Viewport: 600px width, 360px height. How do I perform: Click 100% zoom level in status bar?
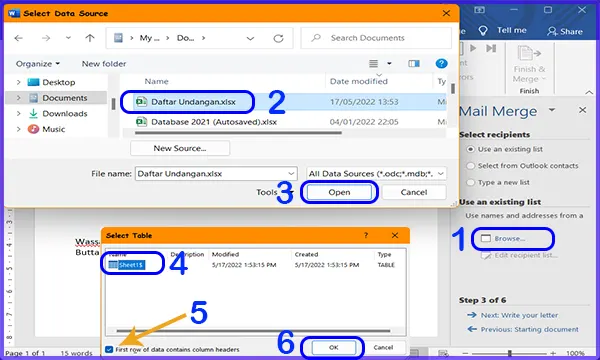pyautogui.click(x=575, y=353)
